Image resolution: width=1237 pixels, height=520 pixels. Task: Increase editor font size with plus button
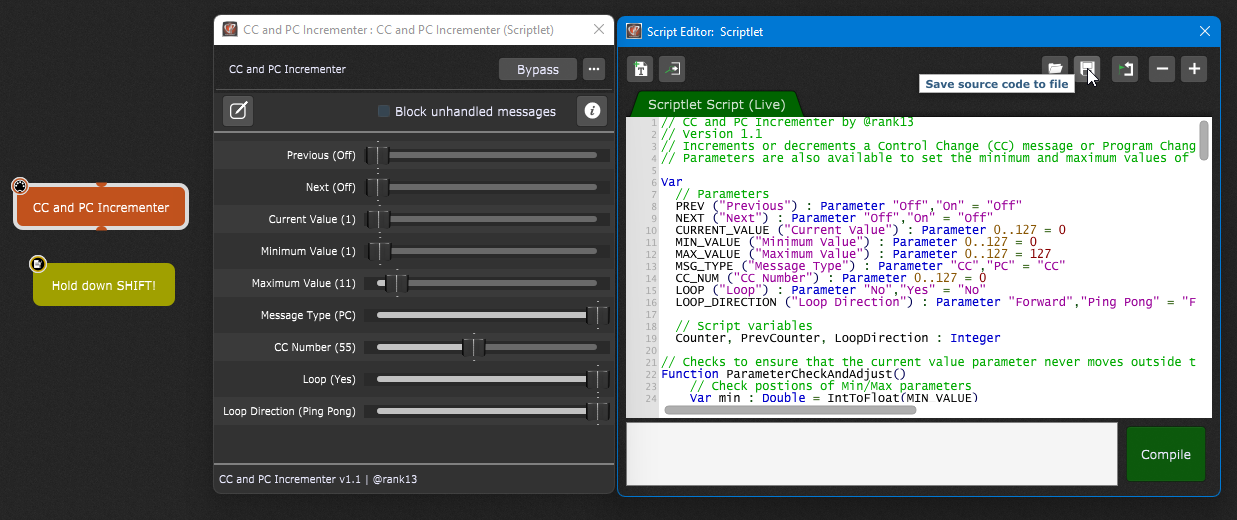(x=1193, y=69)
